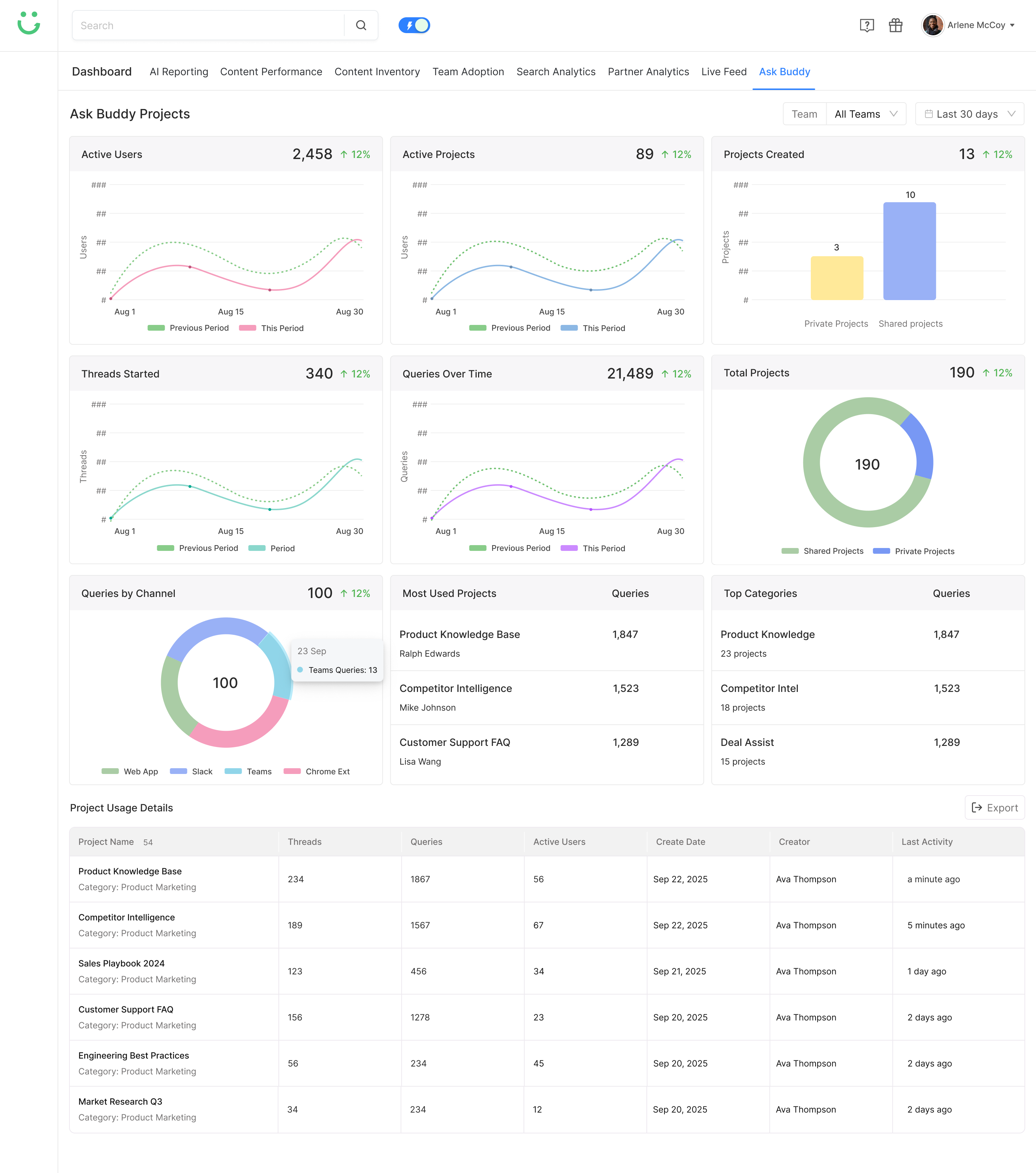Click Competitor Intel category row

868,697
